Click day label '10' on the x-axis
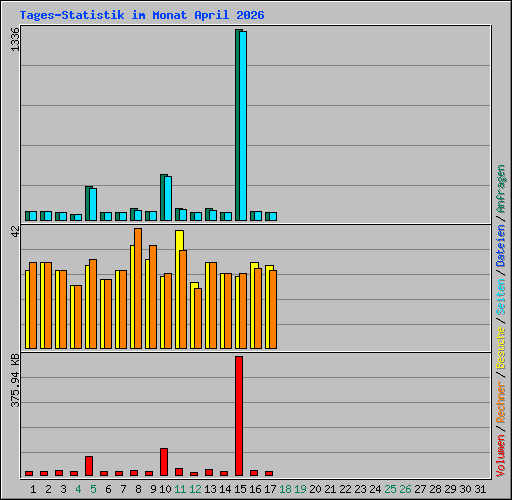The height and width of the screenshot is (500, 512). [165, 489]
